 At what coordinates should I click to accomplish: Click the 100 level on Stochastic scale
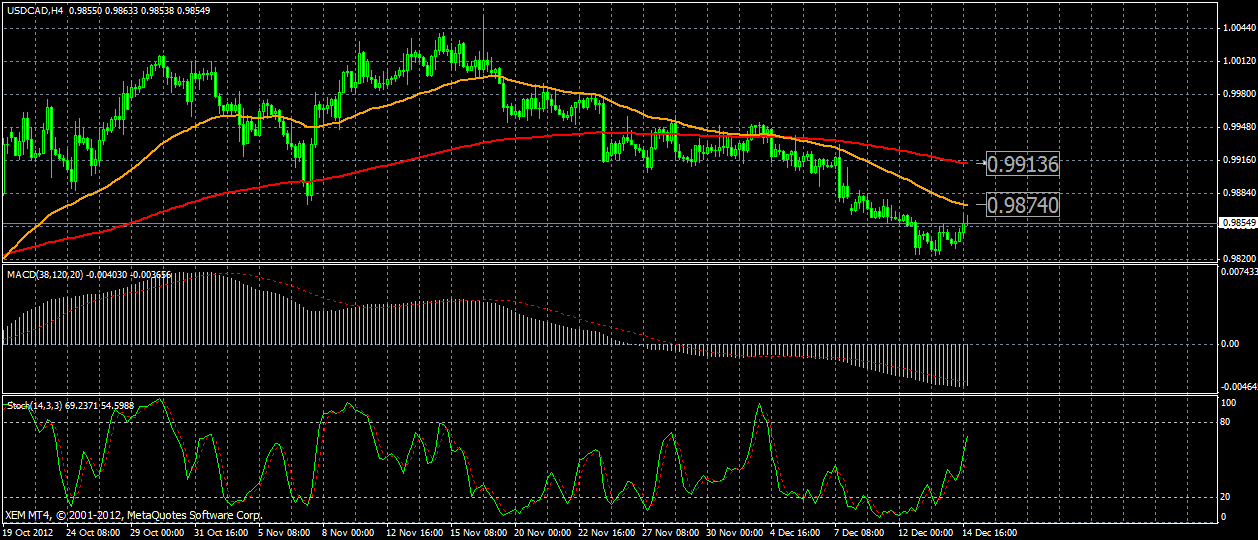click(1228, 402)
